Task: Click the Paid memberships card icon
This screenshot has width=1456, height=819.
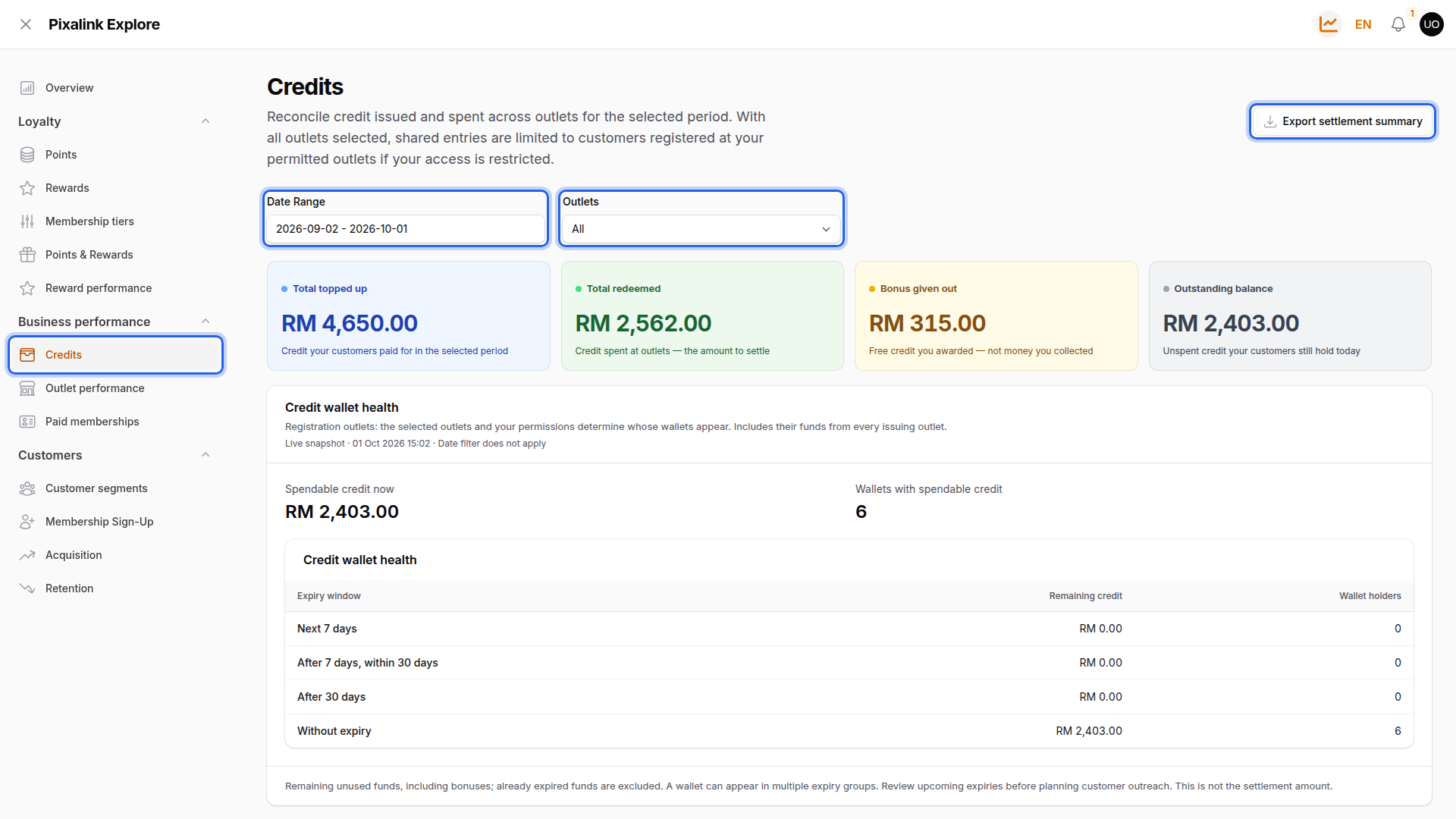Action: (x=27, y=422)
